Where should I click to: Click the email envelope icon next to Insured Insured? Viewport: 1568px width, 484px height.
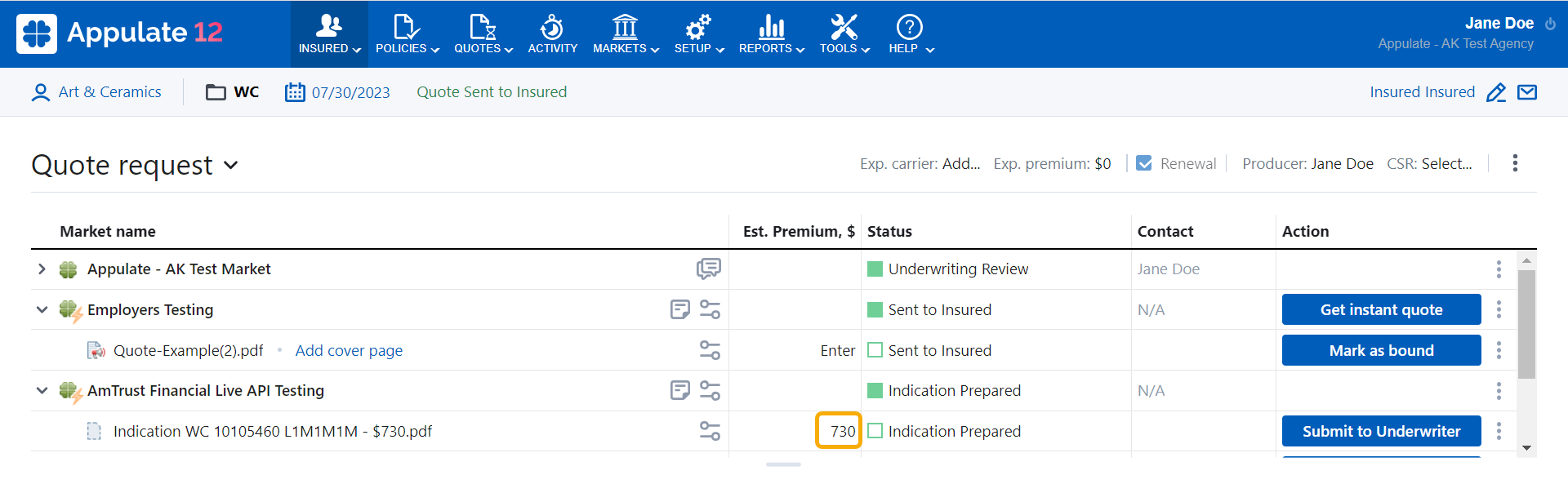pos(1527,92)
